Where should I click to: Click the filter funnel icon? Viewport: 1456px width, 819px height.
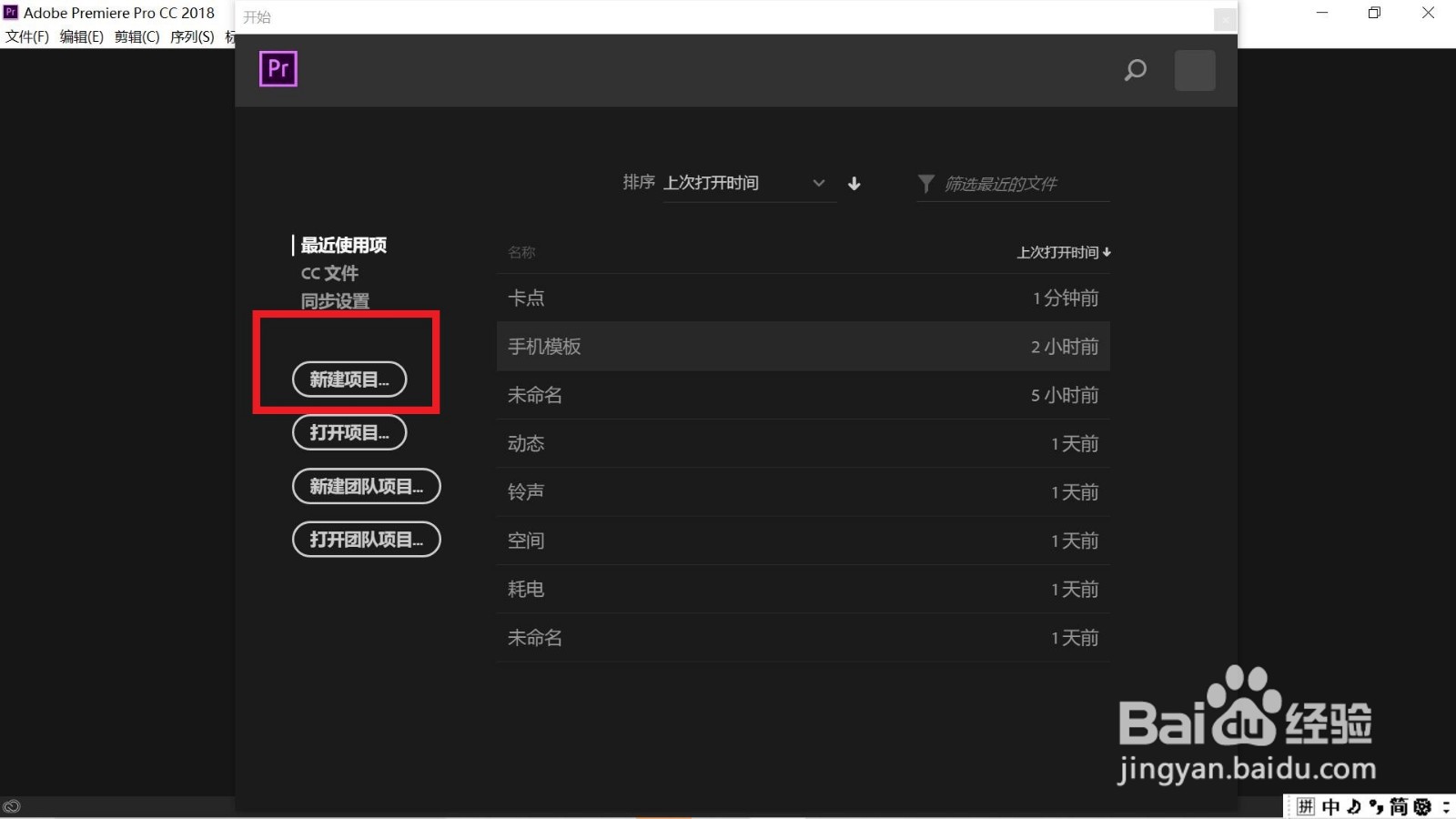coord(925,184)
